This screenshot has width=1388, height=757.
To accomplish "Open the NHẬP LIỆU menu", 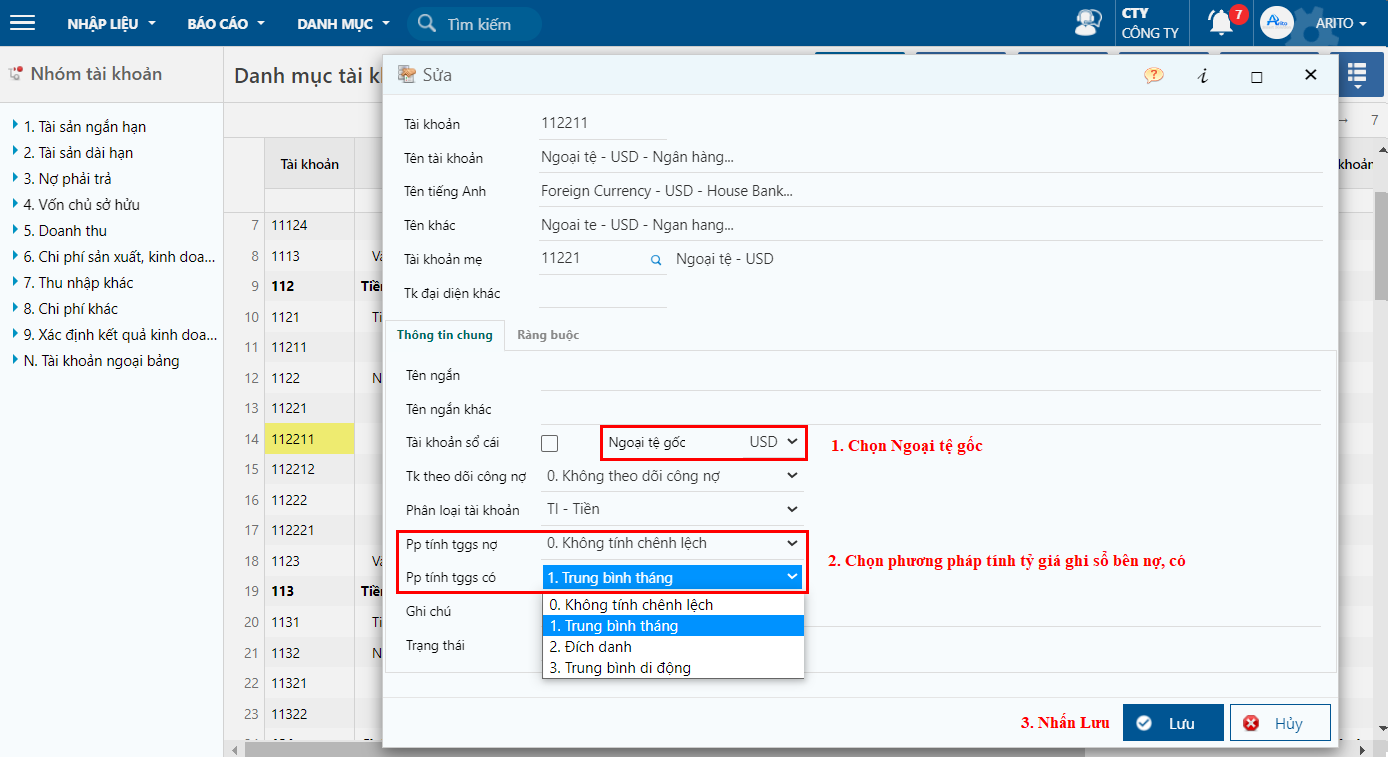I will pyautogui.click(x=111, y=23).
